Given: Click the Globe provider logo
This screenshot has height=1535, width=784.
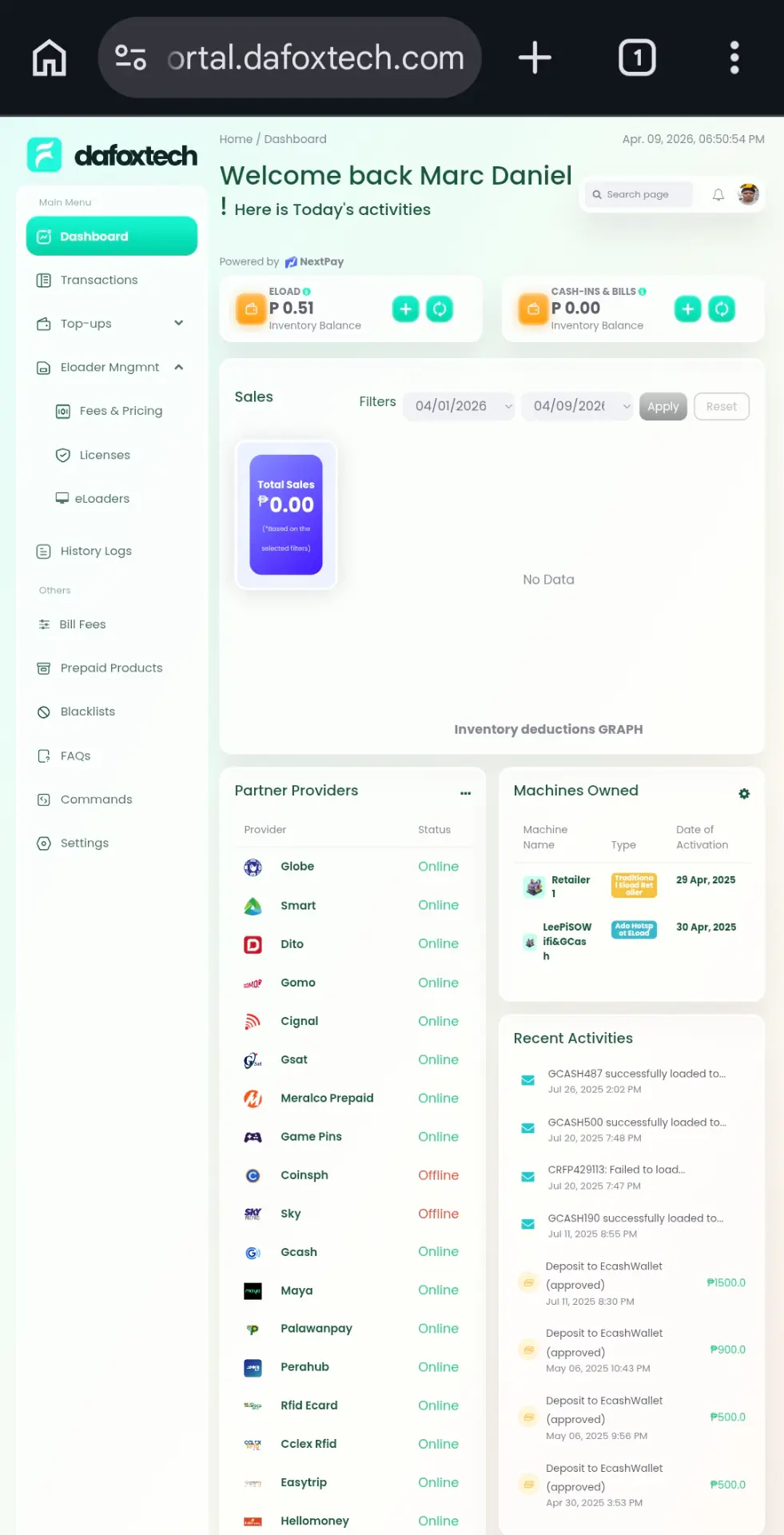Looking at the screenshot, I should 253,867.
